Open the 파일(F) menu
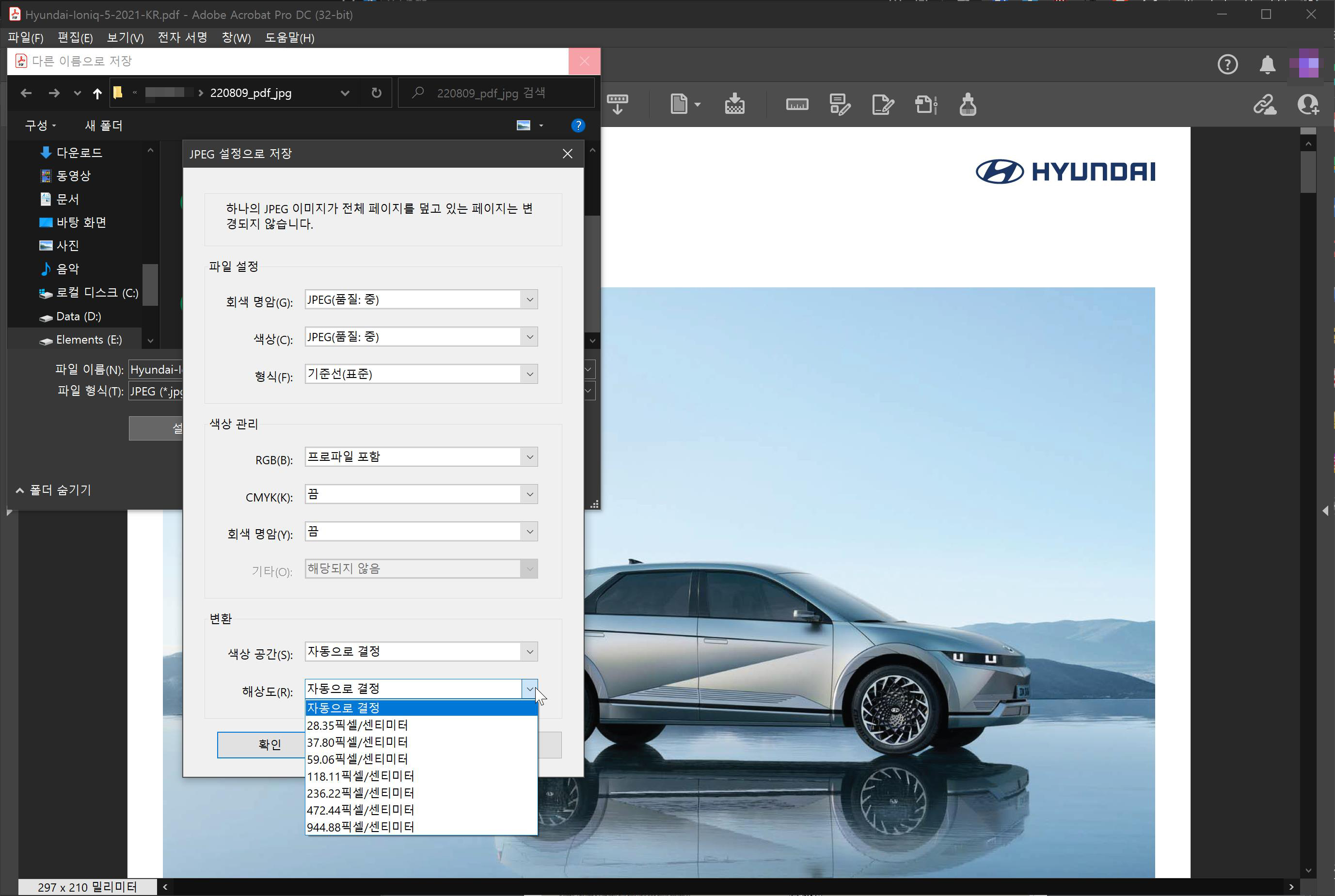Viewport: 1335px width, 896px height. click(x=26, y=38)
